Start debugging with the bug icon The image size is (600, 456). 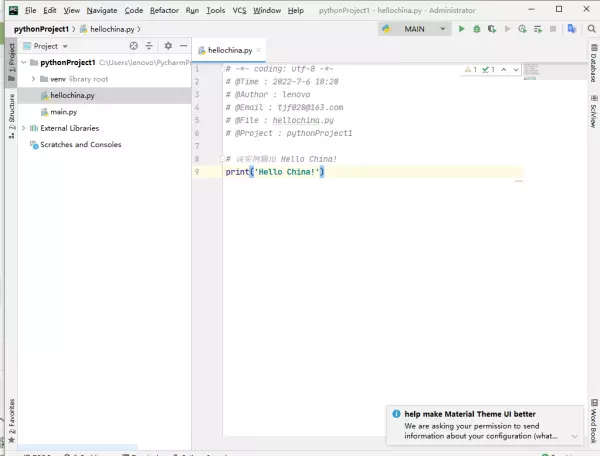pos(476,29)
